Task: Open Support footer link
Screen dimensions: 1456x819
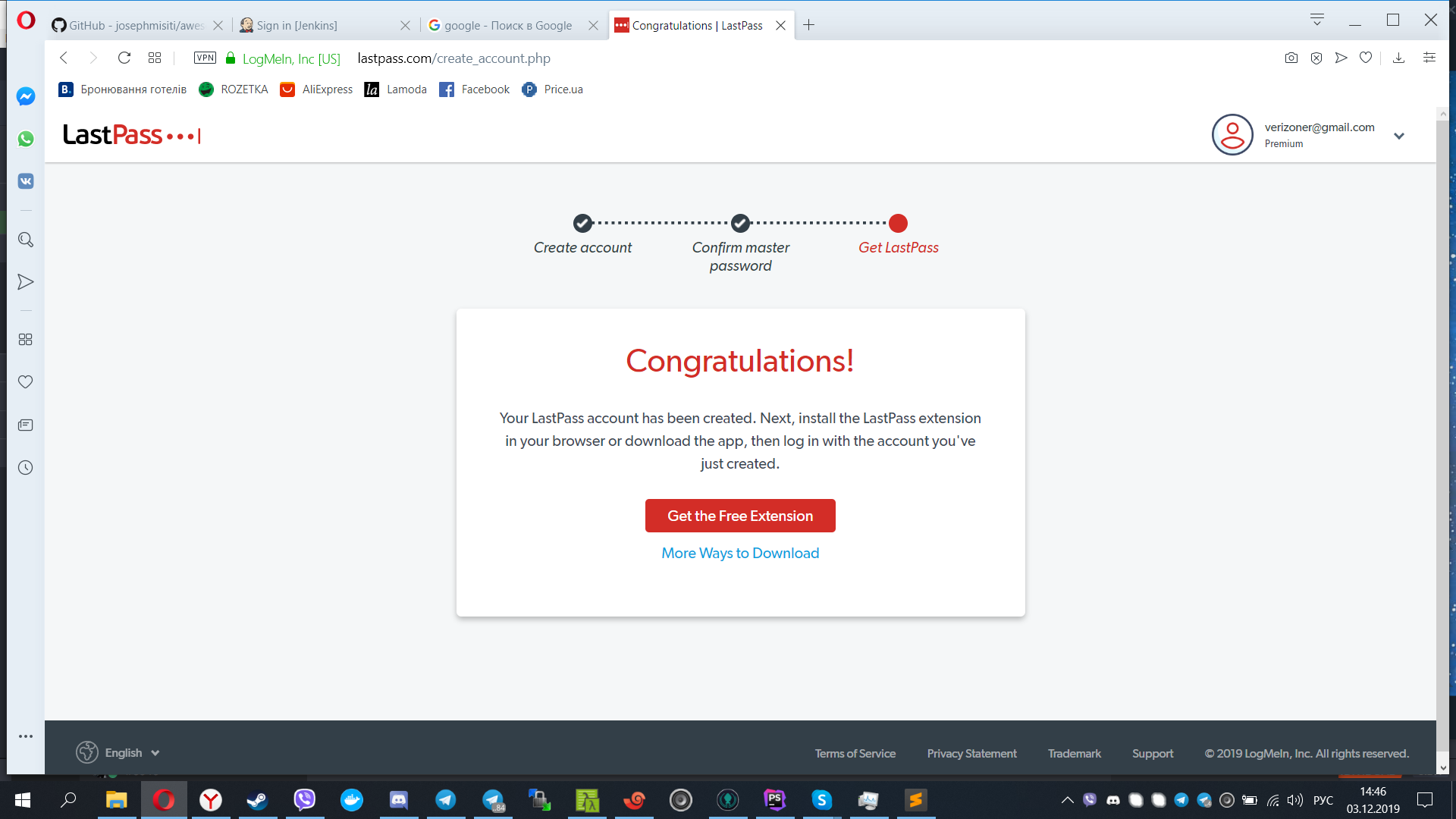Action: pyautogui.click(x=1153, y=754)
